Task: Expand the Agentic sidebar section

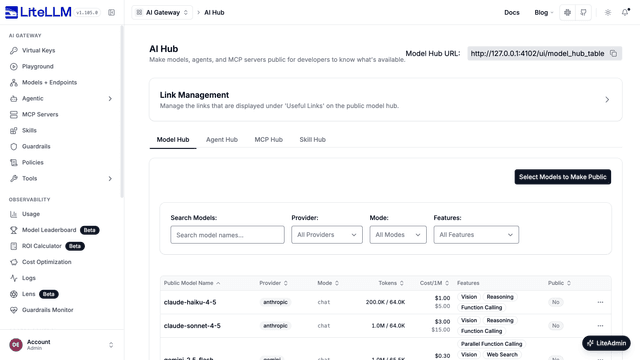Action: click(110, 99)
